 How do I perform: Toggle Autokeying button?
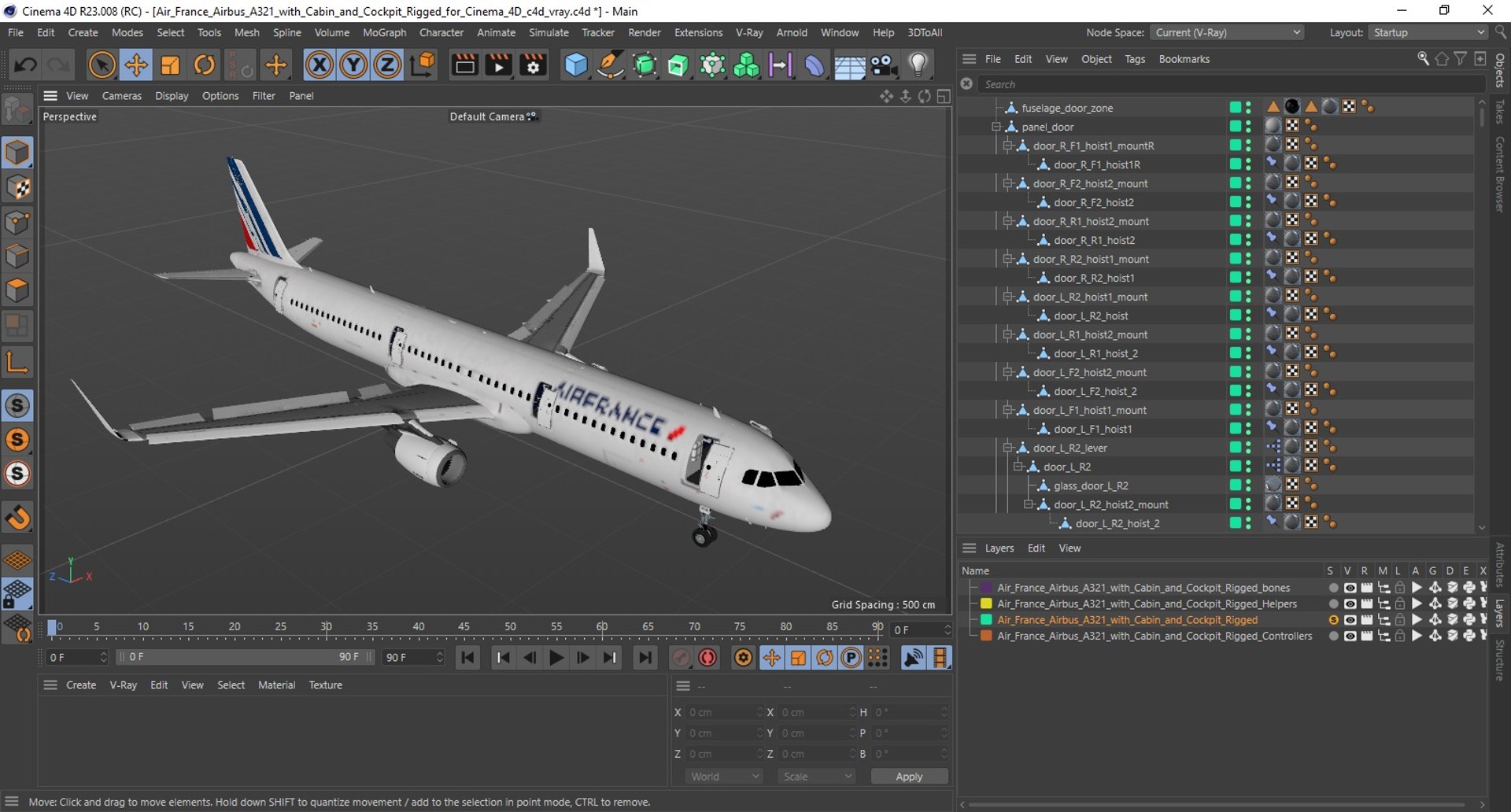(x=708, y=658)
